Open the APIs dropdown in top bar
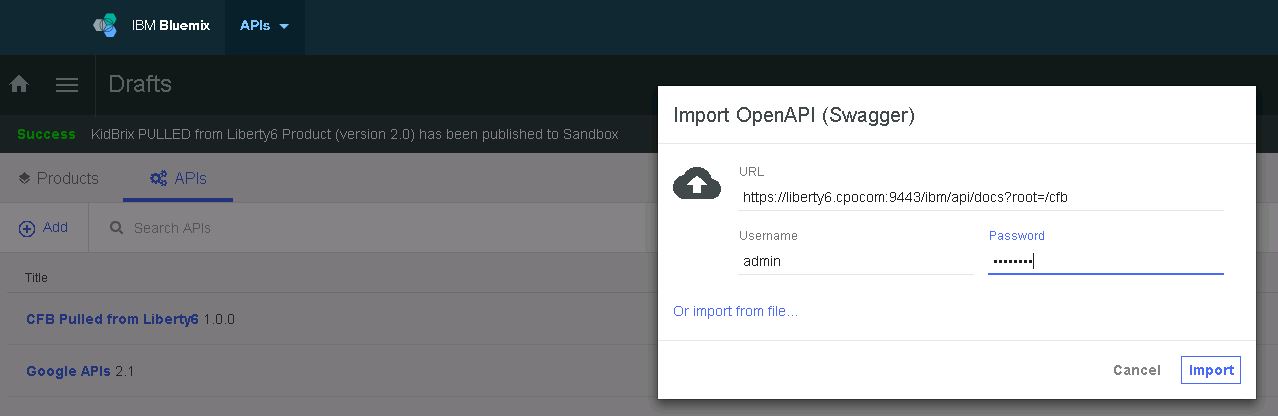Screen dimensions: 1278x416 pos(264,26)
